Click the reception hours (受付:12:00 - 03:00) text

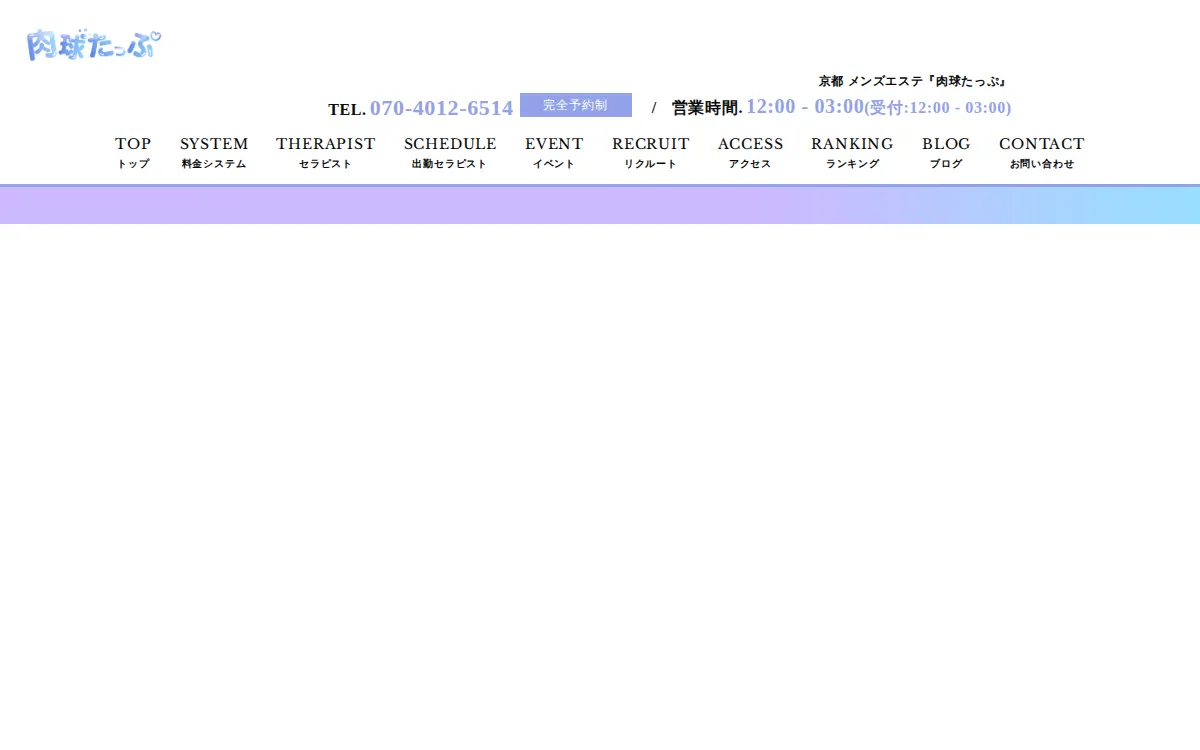[938, 108]
